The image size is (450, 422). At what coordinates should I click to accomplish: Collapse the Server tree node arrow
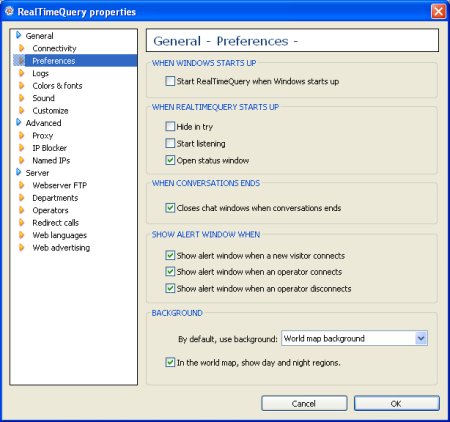click(18, 173)
